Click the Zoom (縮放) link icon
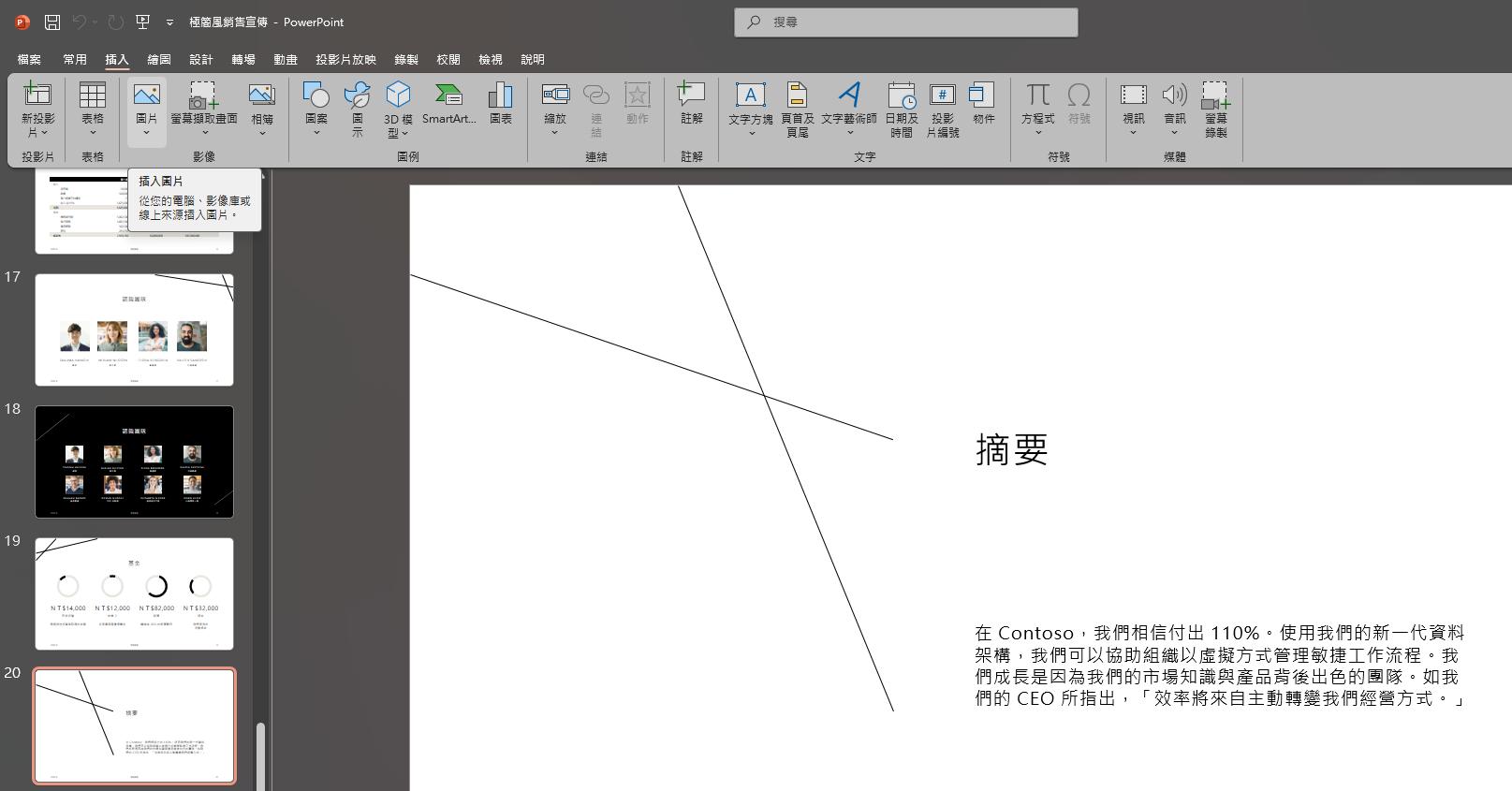This screenshot has height=791, width=1512. (x=555, y=94)
